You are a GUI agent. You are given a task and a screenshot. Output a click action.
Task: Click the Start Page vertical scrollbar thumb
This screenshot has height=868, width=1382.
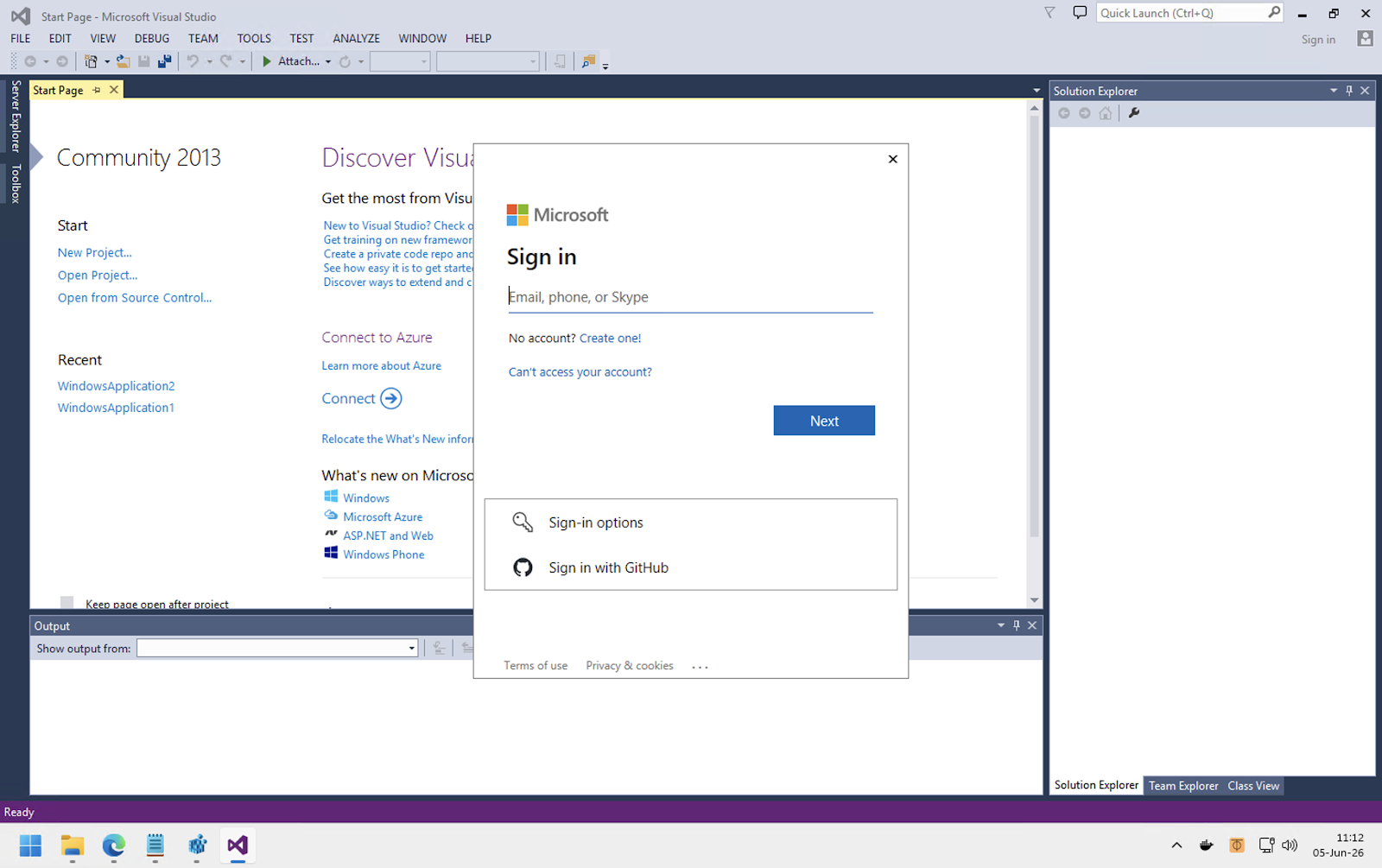pyautogui.click(x=1034, y=326)
